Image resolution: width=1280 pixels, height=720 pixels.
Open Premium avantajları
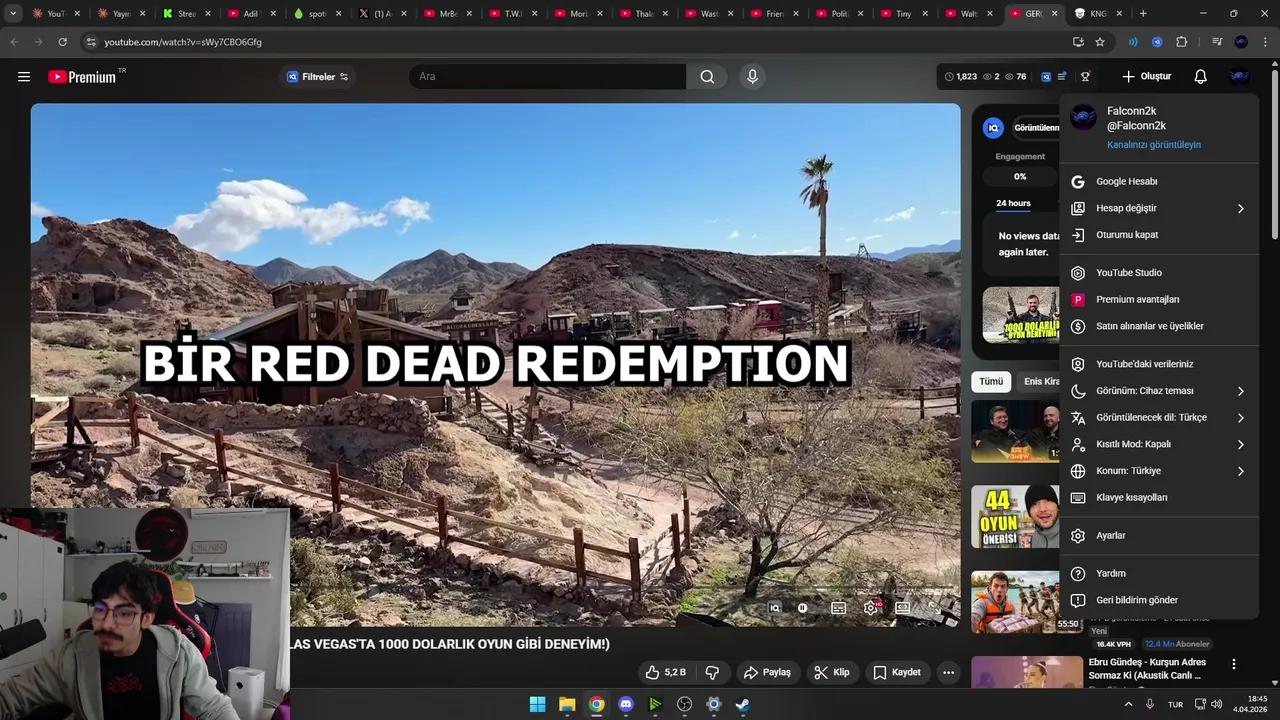[1158, 299]
